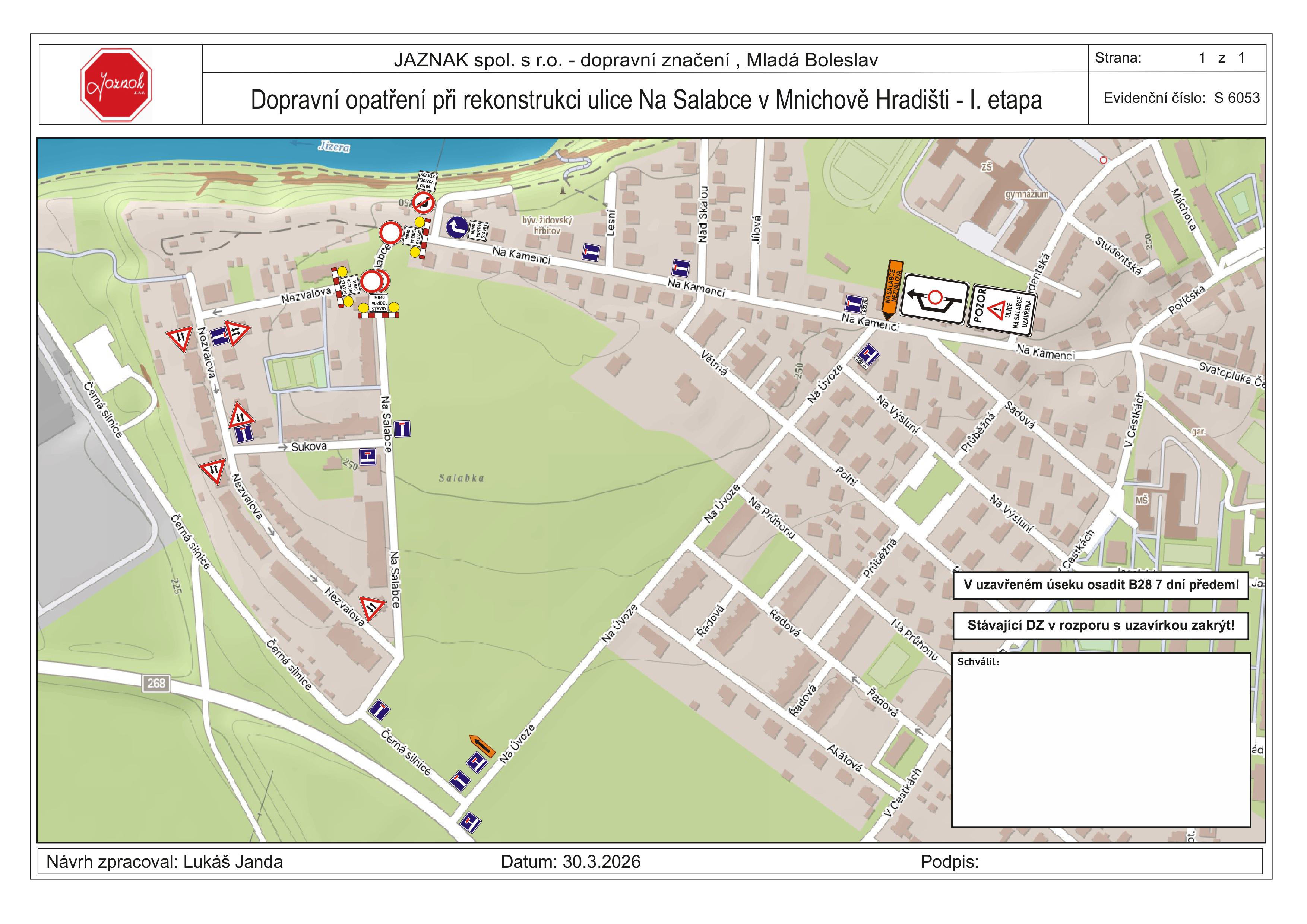The width and height of the screenshot is (1307, 924).
Task: Click the Jizera river label
Action: [334, 147]
